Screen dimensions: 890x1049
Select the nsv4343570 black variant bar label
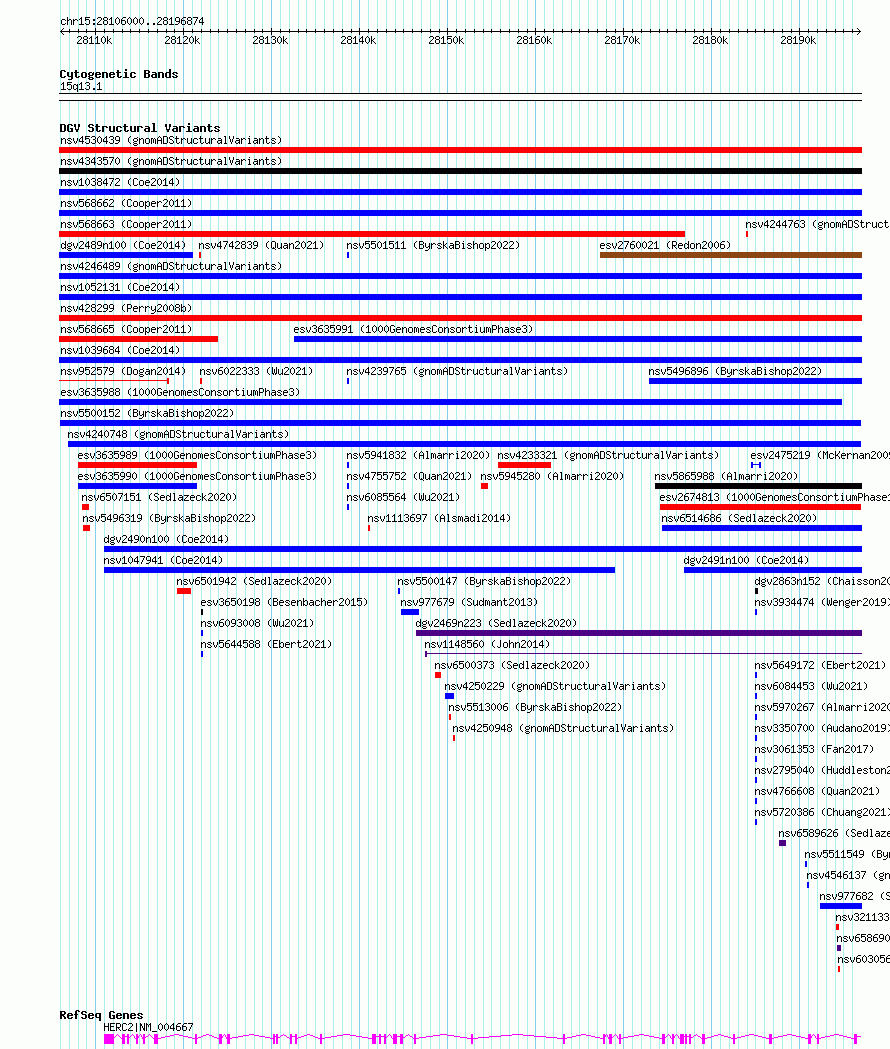click(171, 161)
